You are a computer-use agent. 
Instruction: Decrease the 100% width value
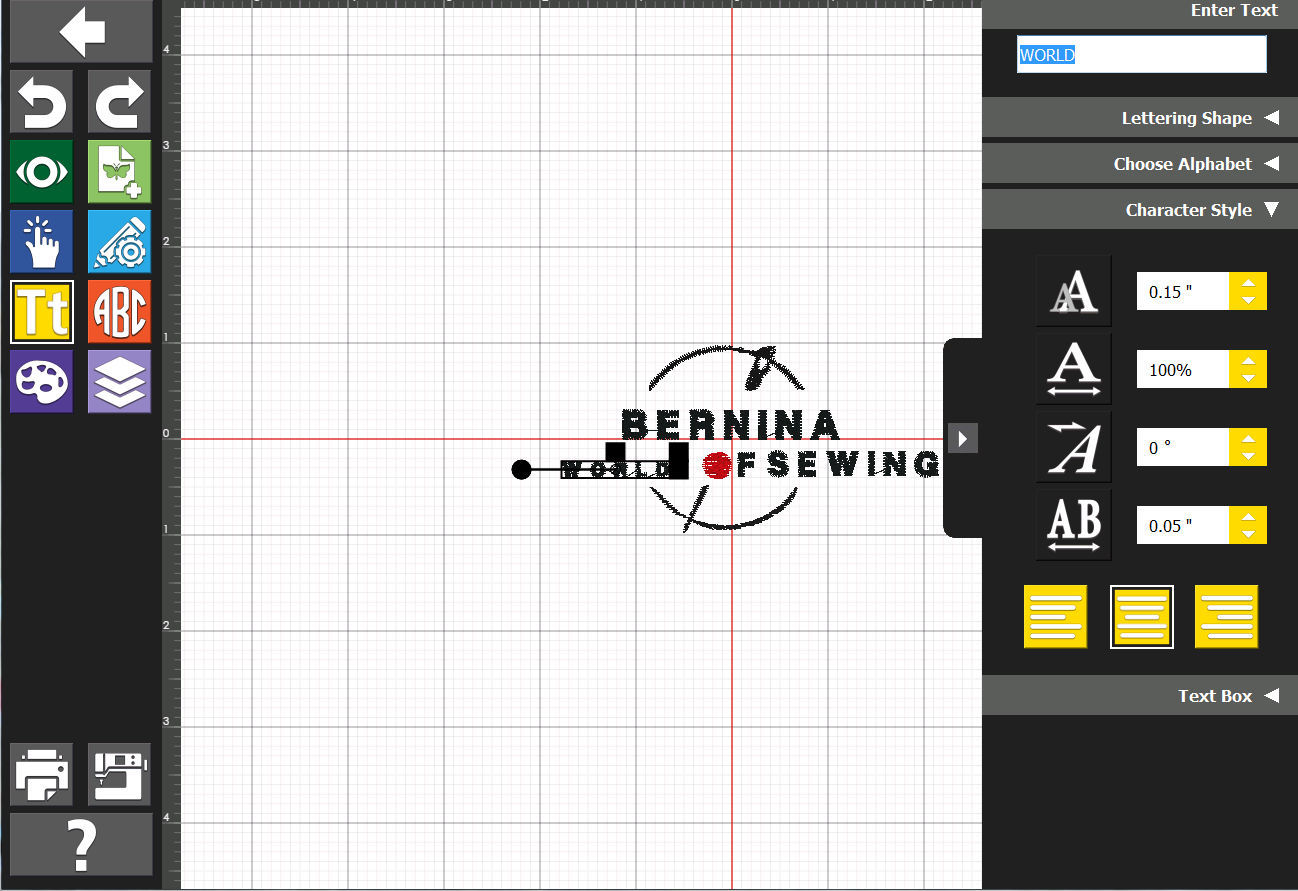1248,379
